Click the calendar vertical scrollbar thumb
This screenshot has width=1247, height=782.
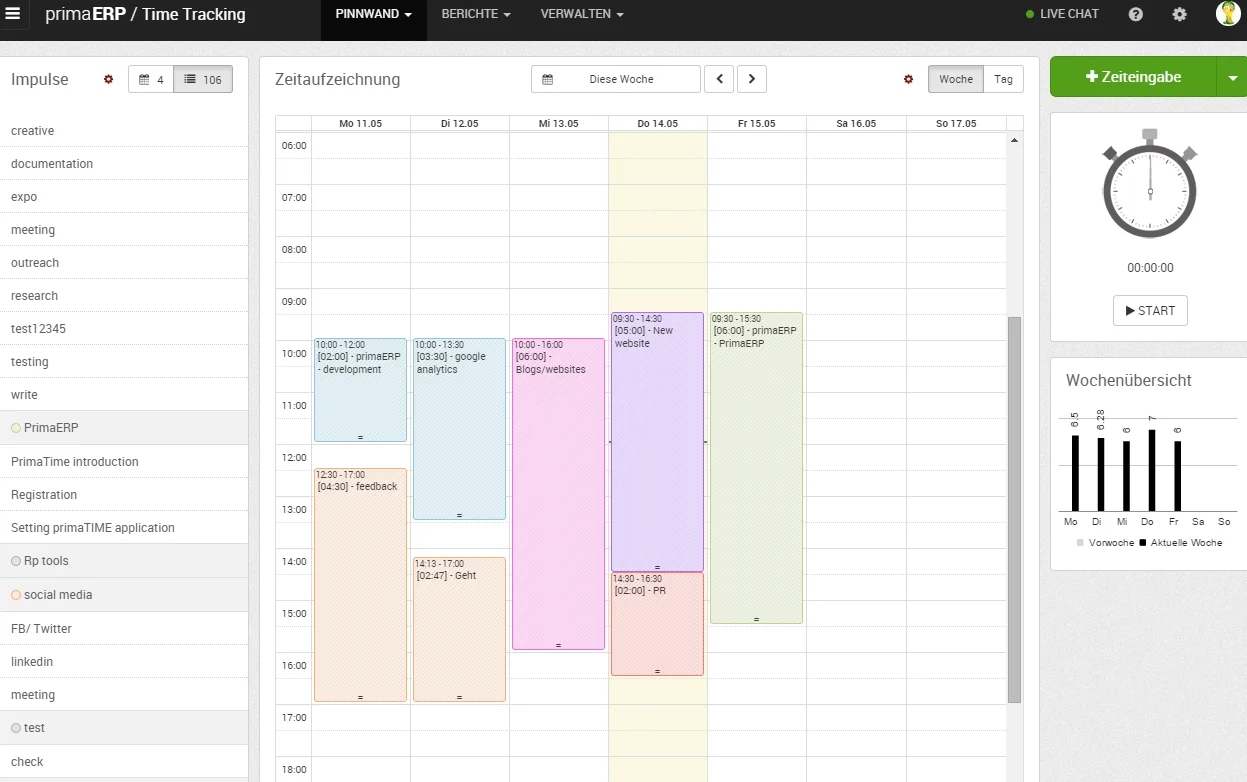tap(1015, 509)
